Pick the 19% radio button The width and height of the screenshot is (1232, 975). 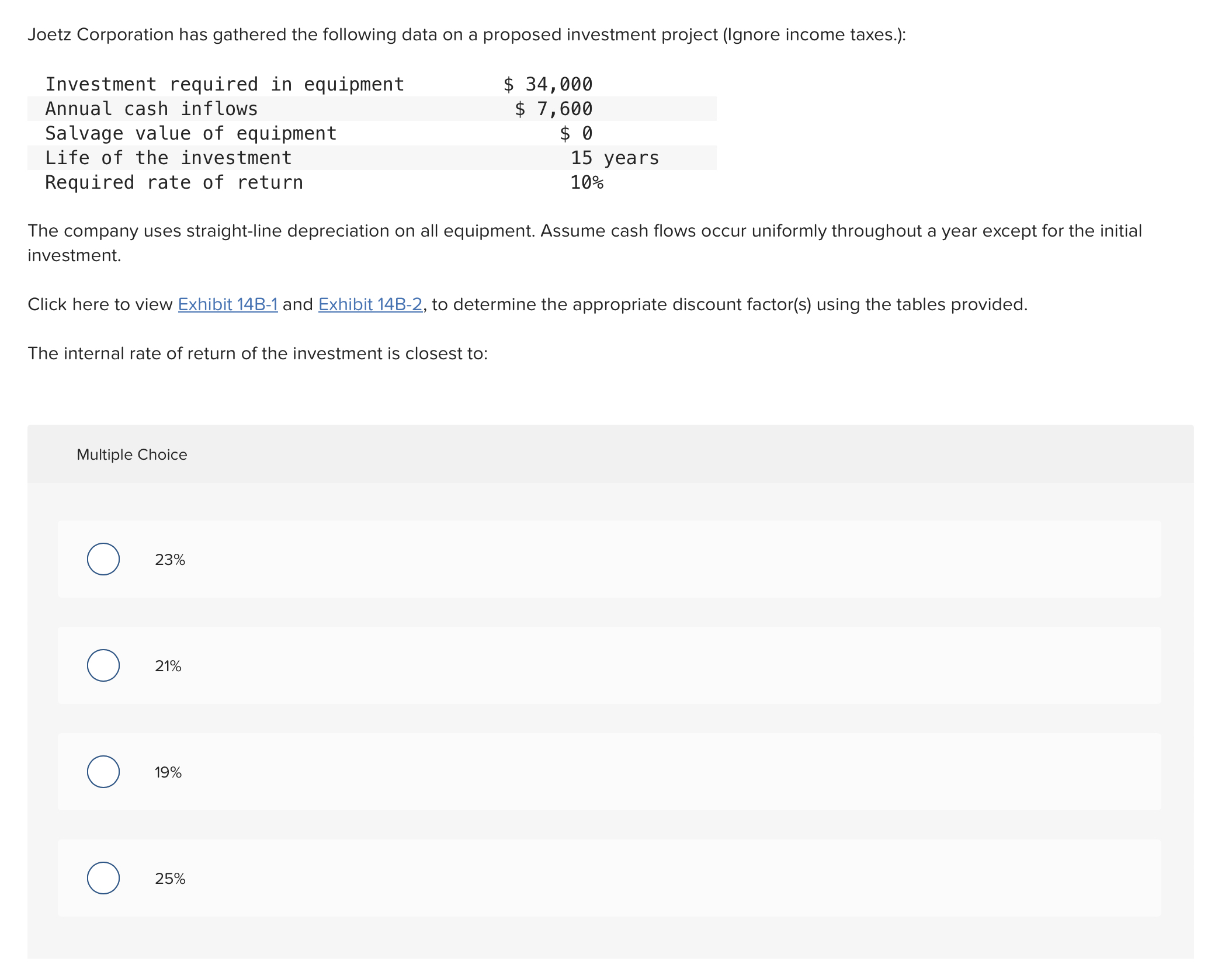point(103,772)
